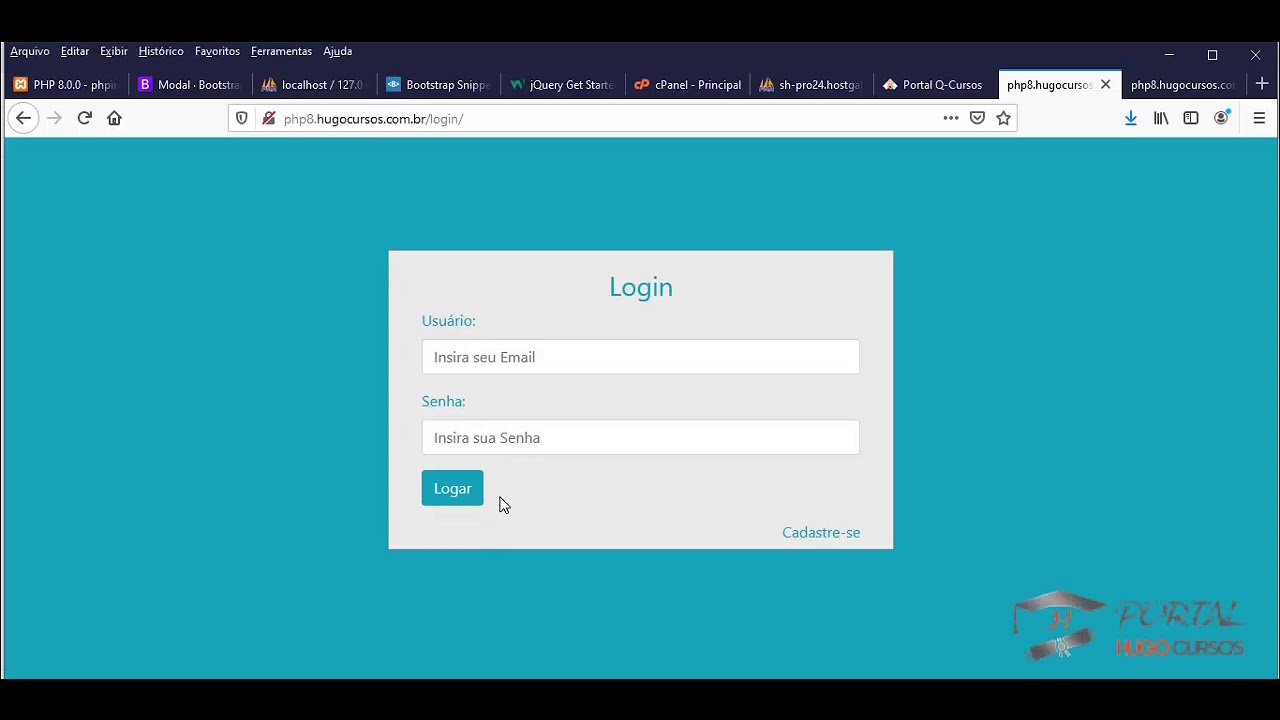1280x720 pixels.
Task: Switch to the localhost / 127.0 tab
Action: [314, 85]
